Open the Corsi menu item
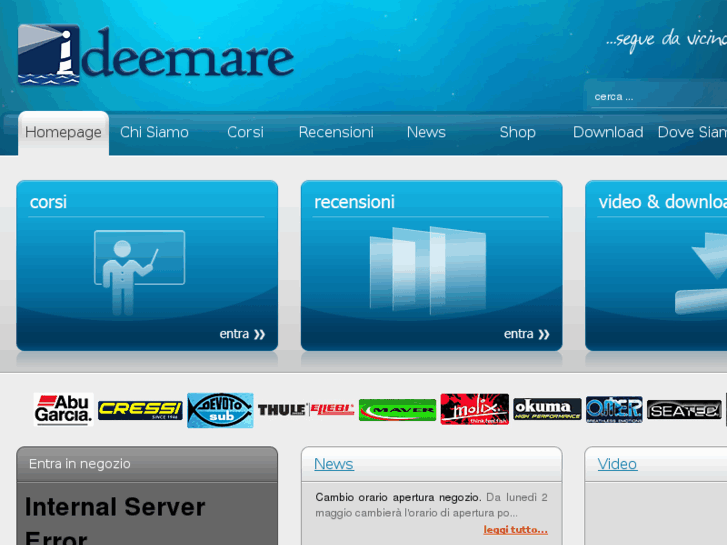Screen dimensions: 727x545 pos(245,133)
